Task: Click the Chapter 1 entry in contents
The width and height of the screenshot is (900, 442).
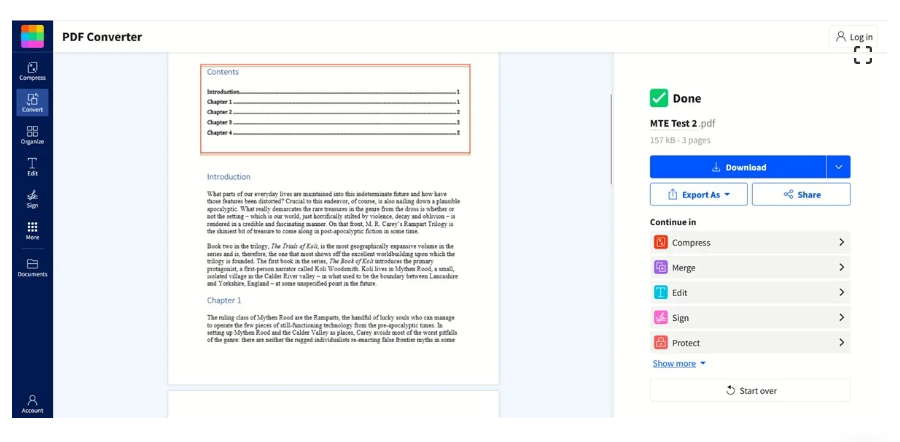Action: pyautogui.click(x=333, y=102)
